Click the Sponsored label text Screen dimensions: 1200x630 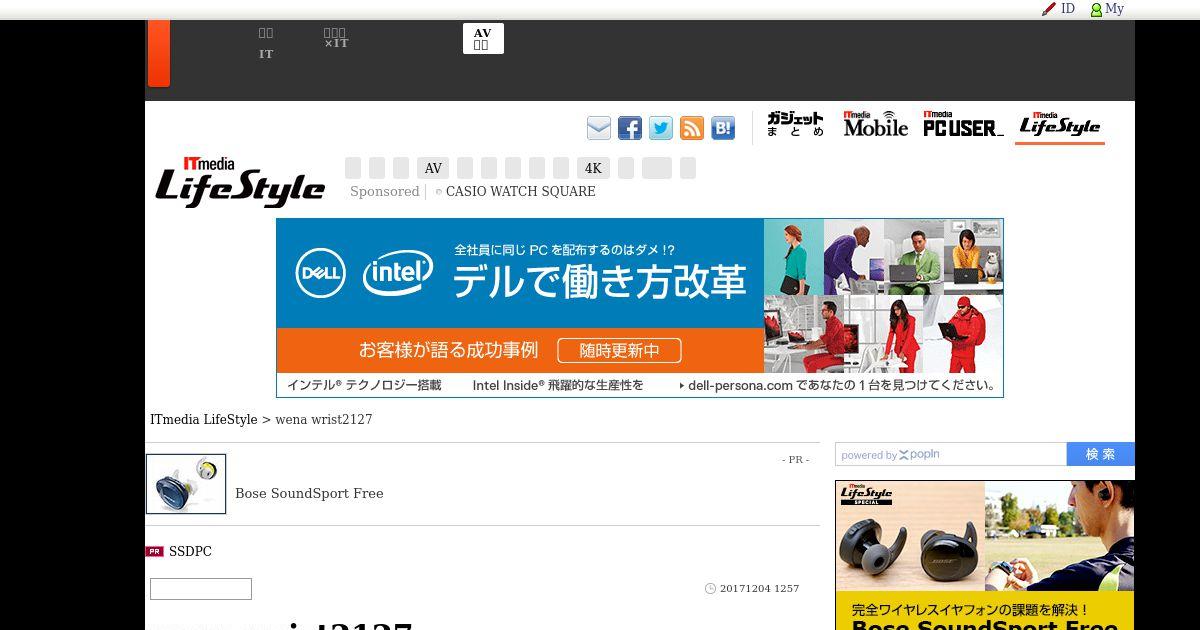pos(384,192)
